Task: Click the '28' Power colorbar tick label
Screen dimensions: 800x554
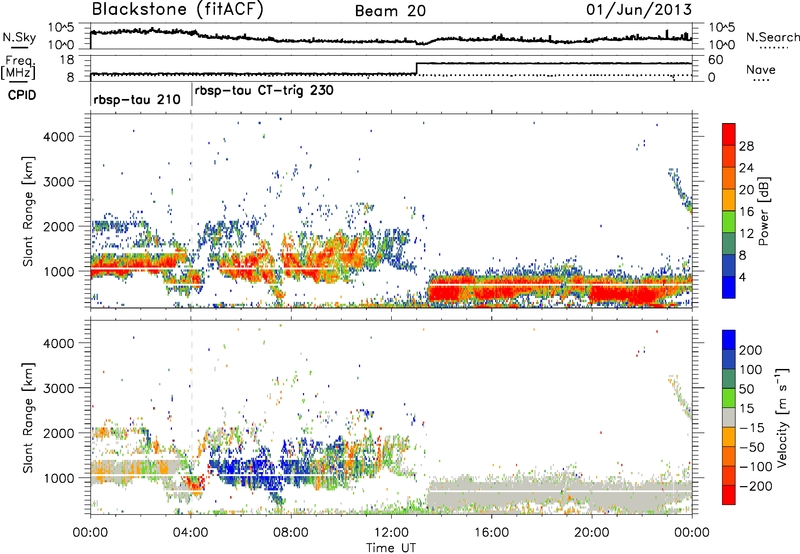Action: click(746, 146)
